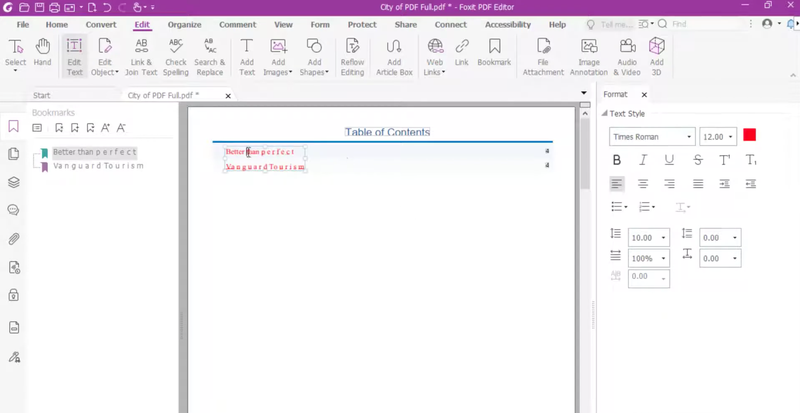800x413 pixels.
Task: Click the Bookmark ribbon button
Action: click(494, 52)
